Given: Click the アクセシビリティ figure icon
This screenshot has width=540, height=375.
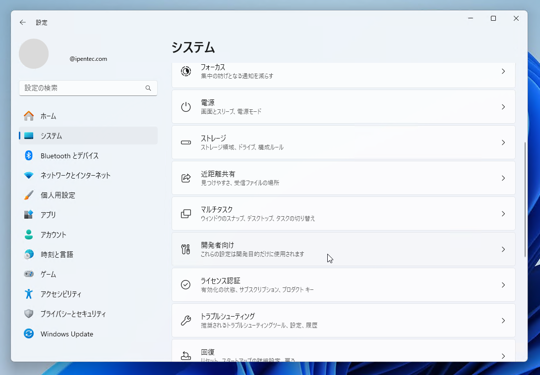Looking at the screenshot, I should click(29, 294).
